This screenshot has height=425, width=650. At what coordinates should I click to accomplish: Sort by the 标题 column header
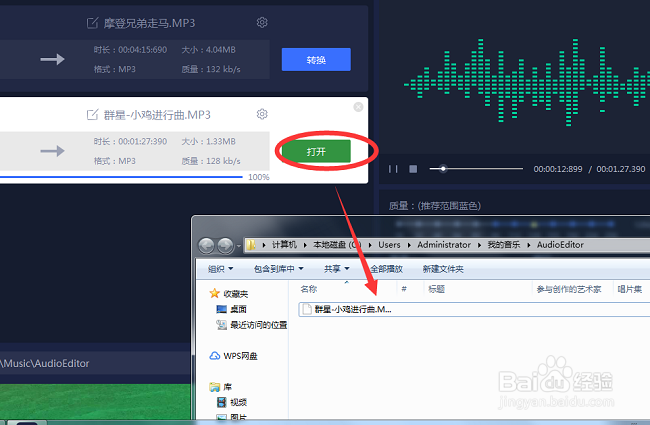click(x=437, y=289)
